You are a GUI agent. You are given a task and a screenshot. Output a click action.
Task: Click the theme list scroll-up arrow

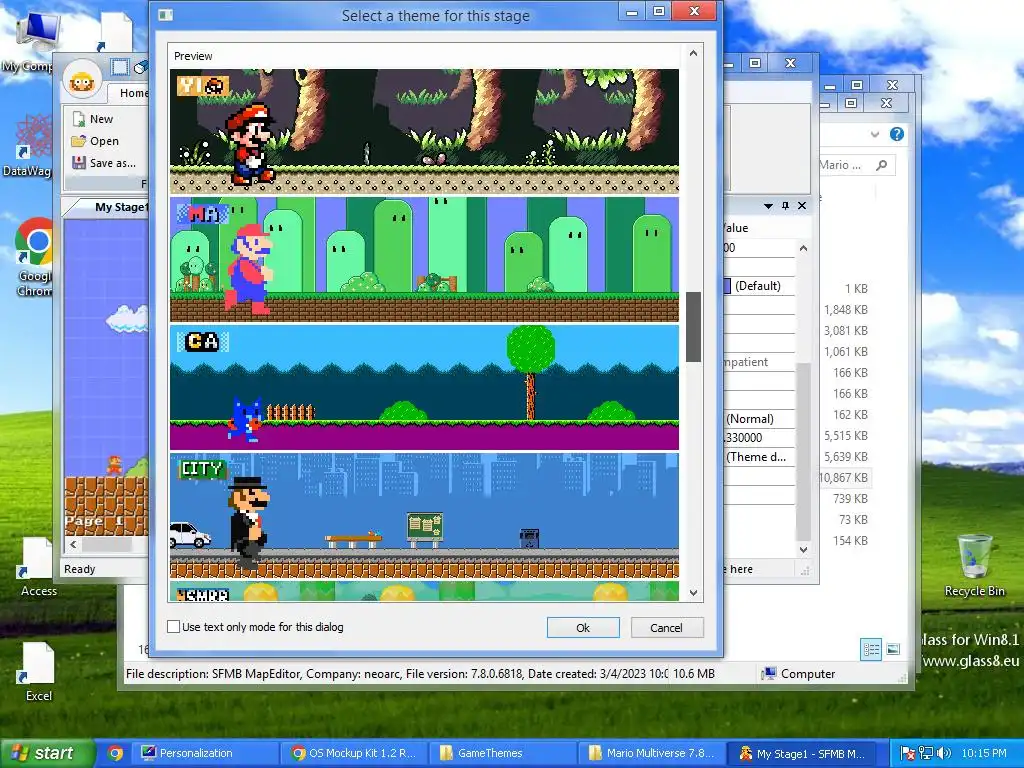coord(694,54)
